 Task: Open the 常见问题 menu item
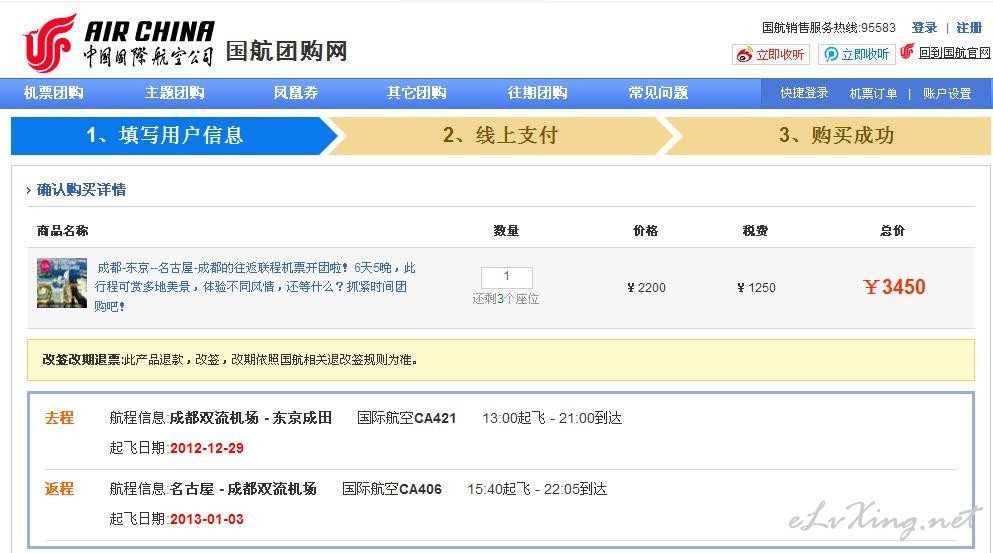(658, 93)
